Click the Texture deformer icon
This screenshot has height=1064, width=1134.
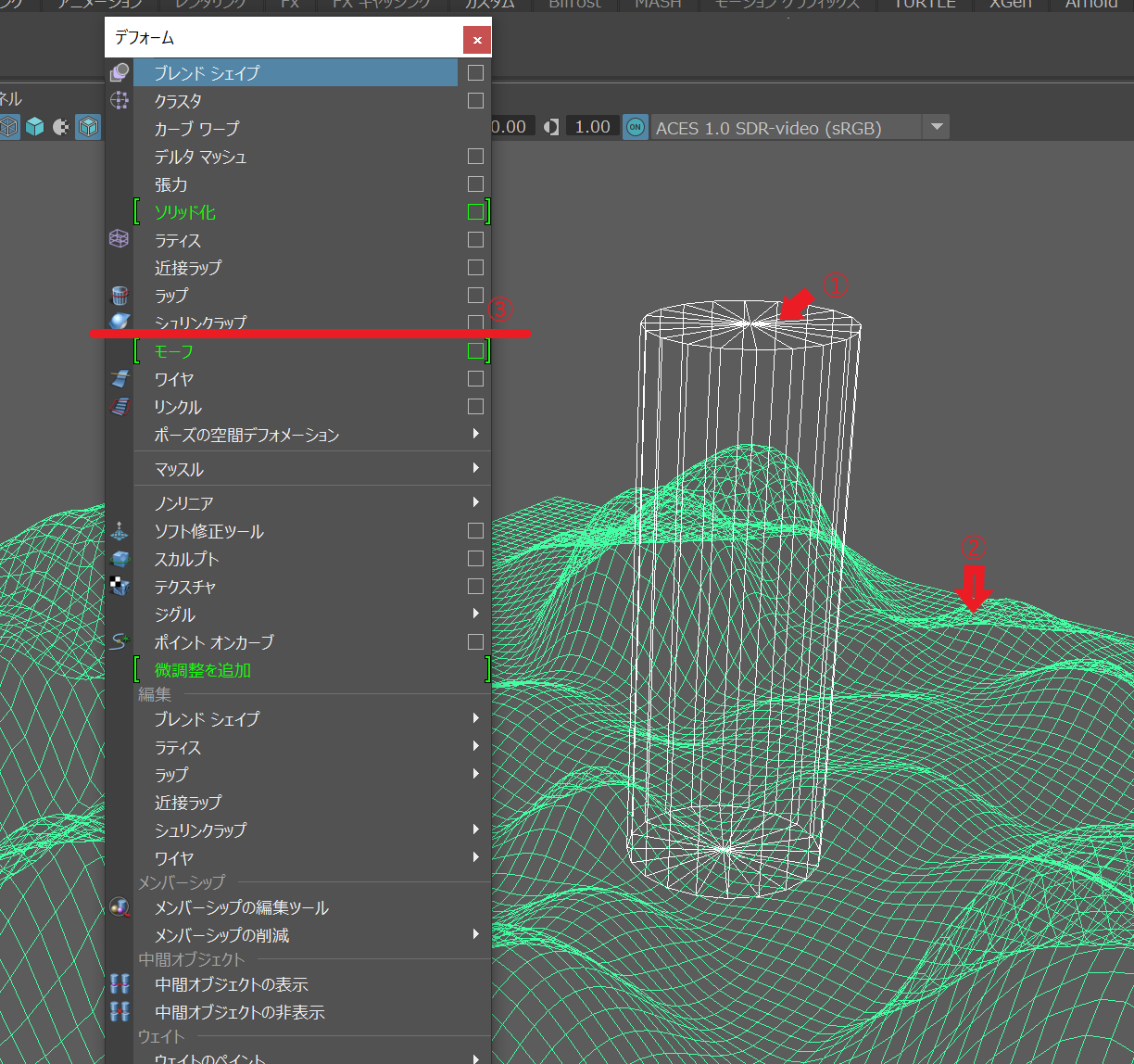pos(119,587)
